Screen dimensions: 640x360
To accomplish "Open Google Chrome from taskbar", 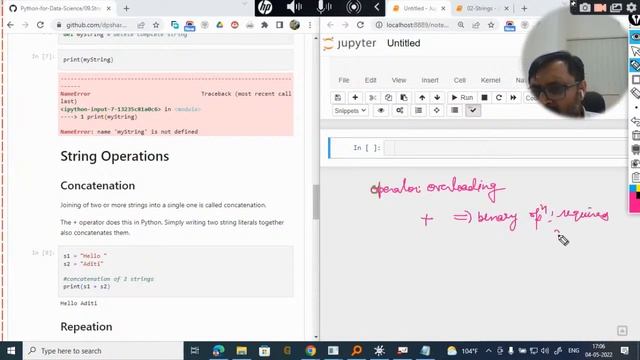I will point(311,351).
